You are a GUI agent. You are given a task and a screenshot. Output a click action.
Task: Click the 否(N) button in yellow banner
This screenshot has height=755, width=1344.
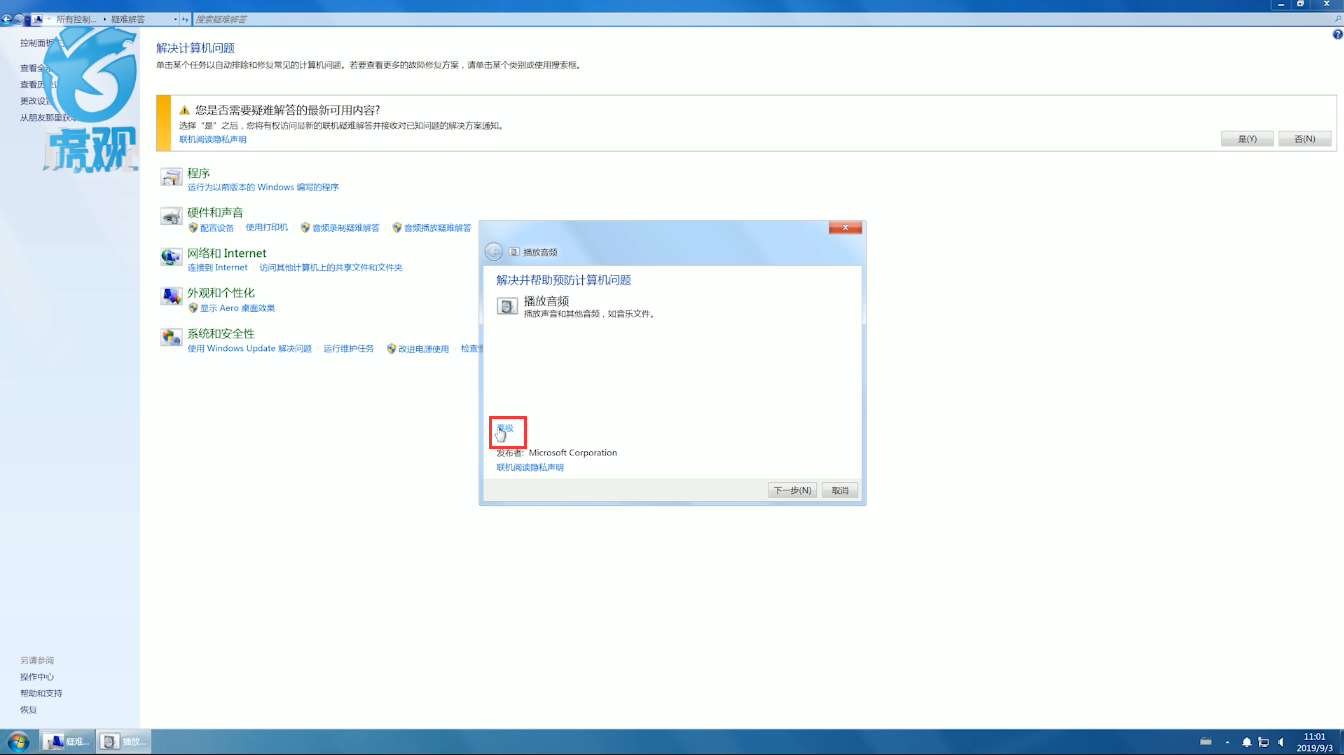click(x=1304, y=139)
